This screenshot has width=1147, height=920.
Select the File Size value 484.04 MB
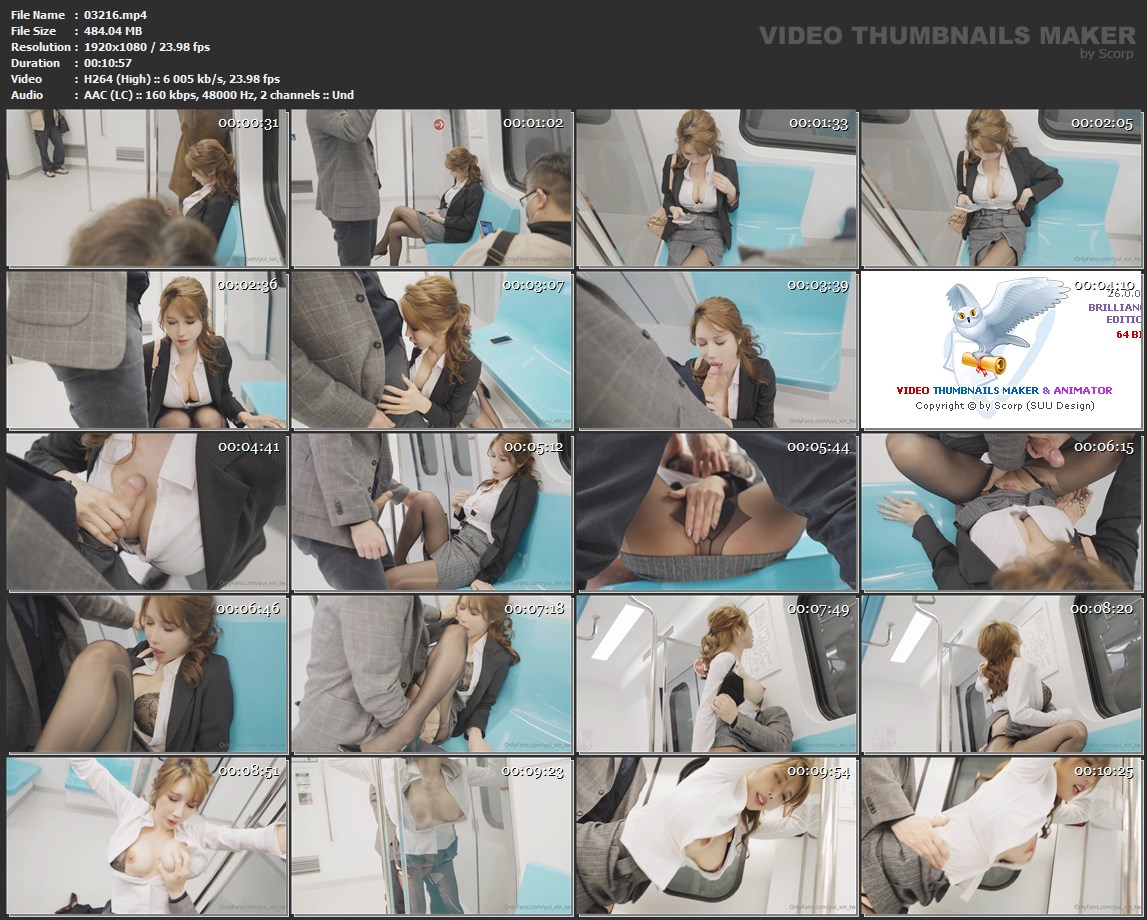[113, 31]
